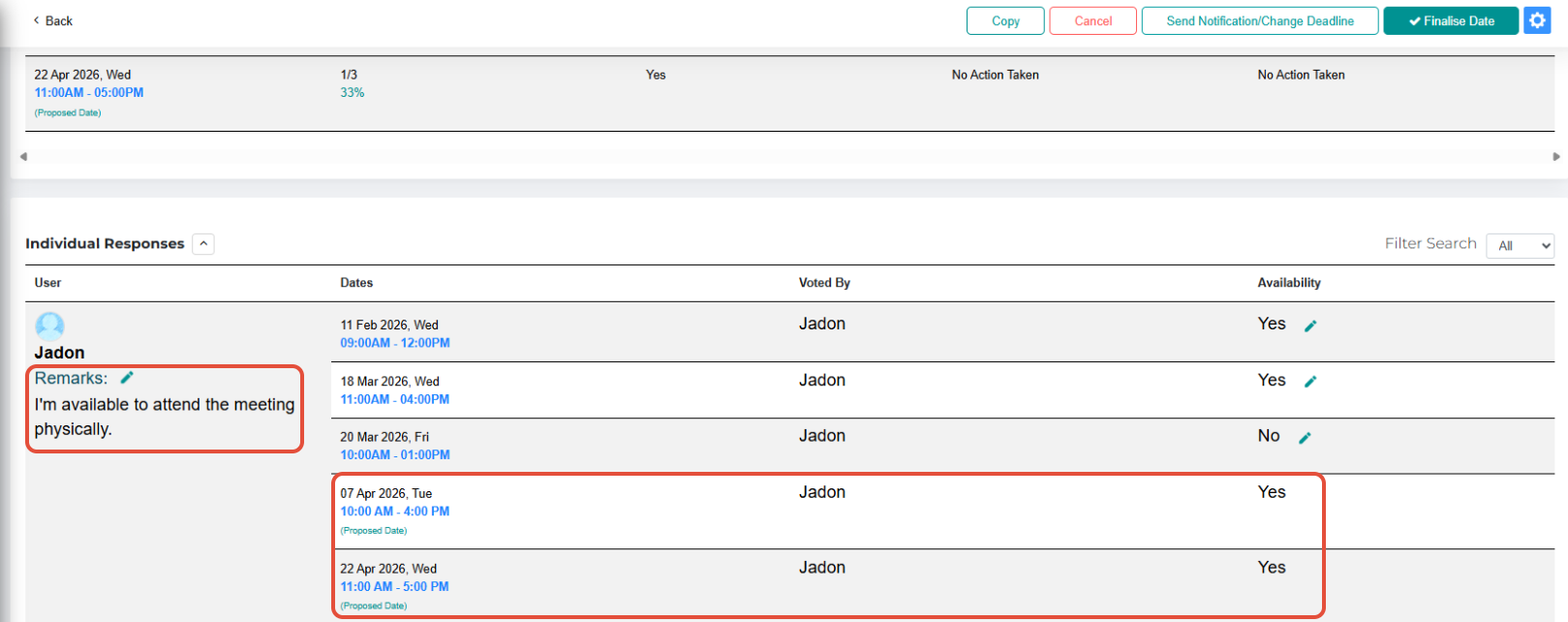Select the 11:00 AM - 5:00 PM time
1568x622 pixels.
[x=395, y=586]
